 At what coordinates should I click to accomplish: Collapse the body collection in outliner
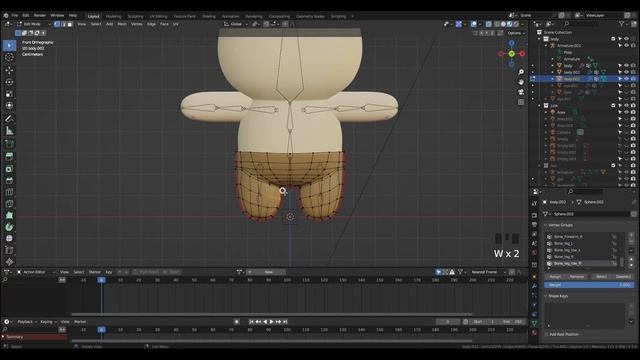pyautogui.click(x=540, y=39)
